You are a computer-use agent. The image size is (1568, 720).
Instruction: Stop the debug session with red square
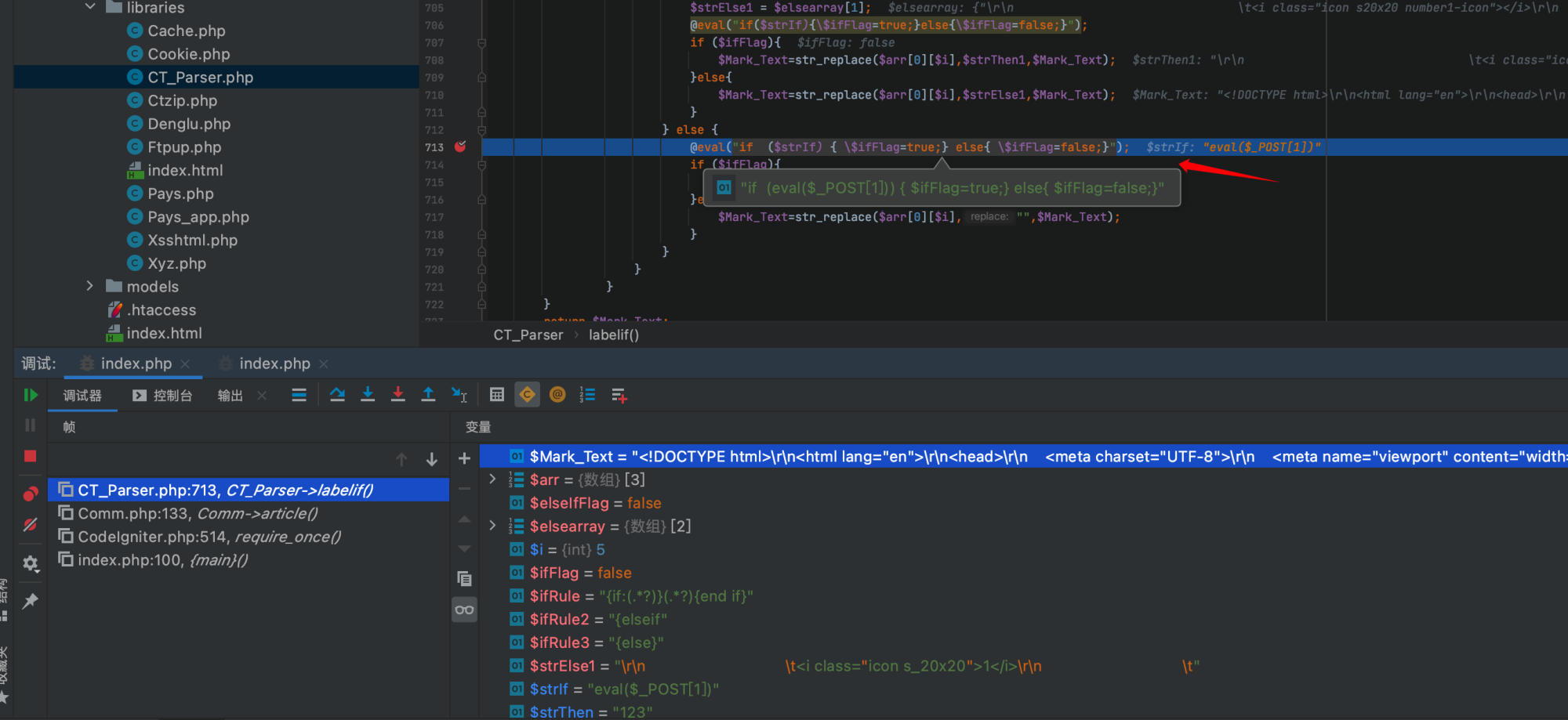pyautogui.click(x=30, y=456)
